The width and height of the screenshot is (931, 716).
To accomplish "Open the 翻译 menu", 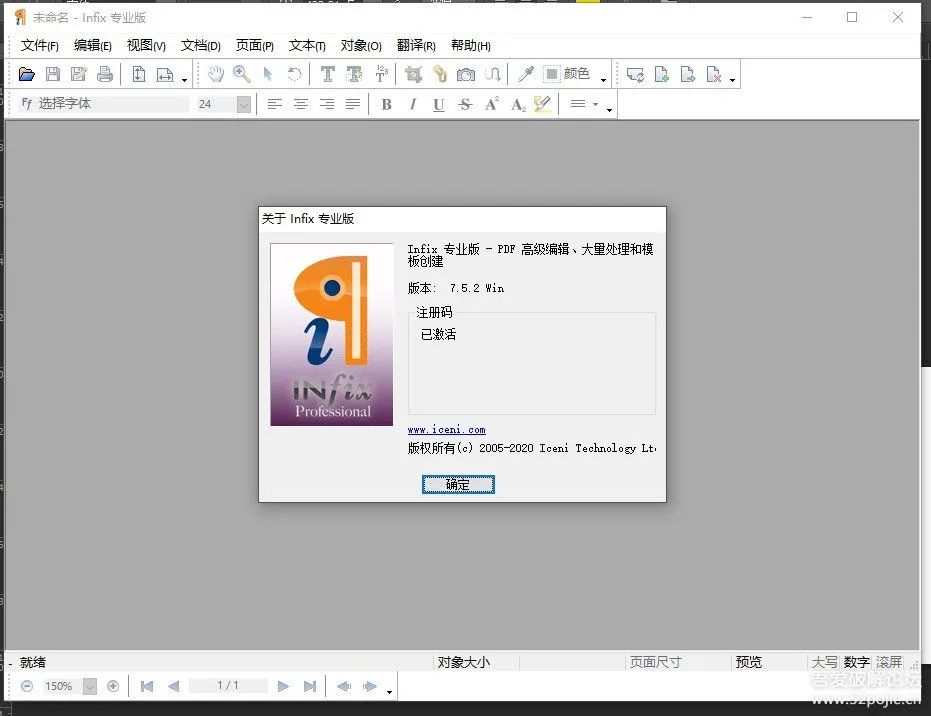I will [417, 45].
